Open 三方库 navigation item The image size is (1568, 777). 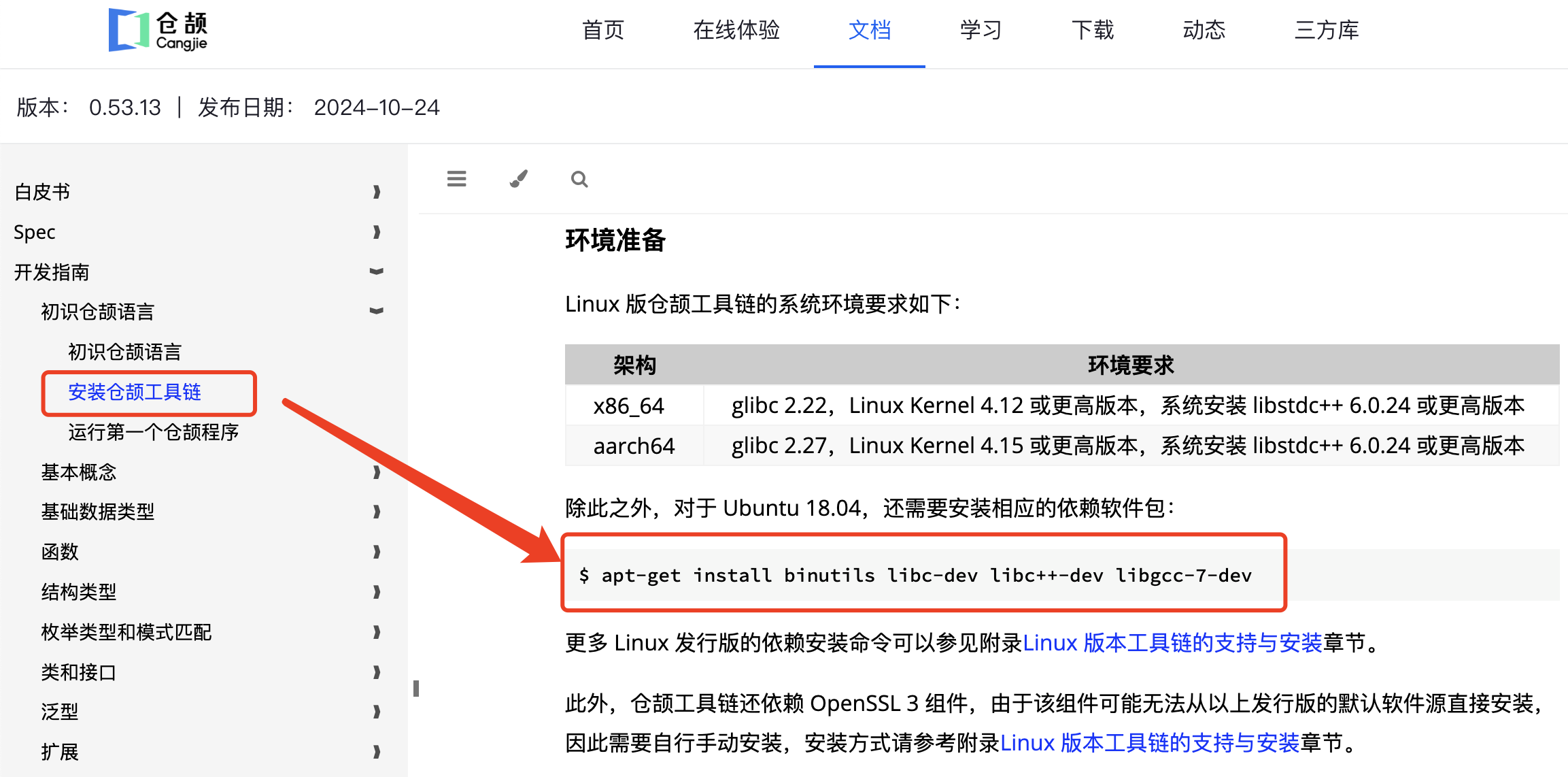[x=1327, y=30]
